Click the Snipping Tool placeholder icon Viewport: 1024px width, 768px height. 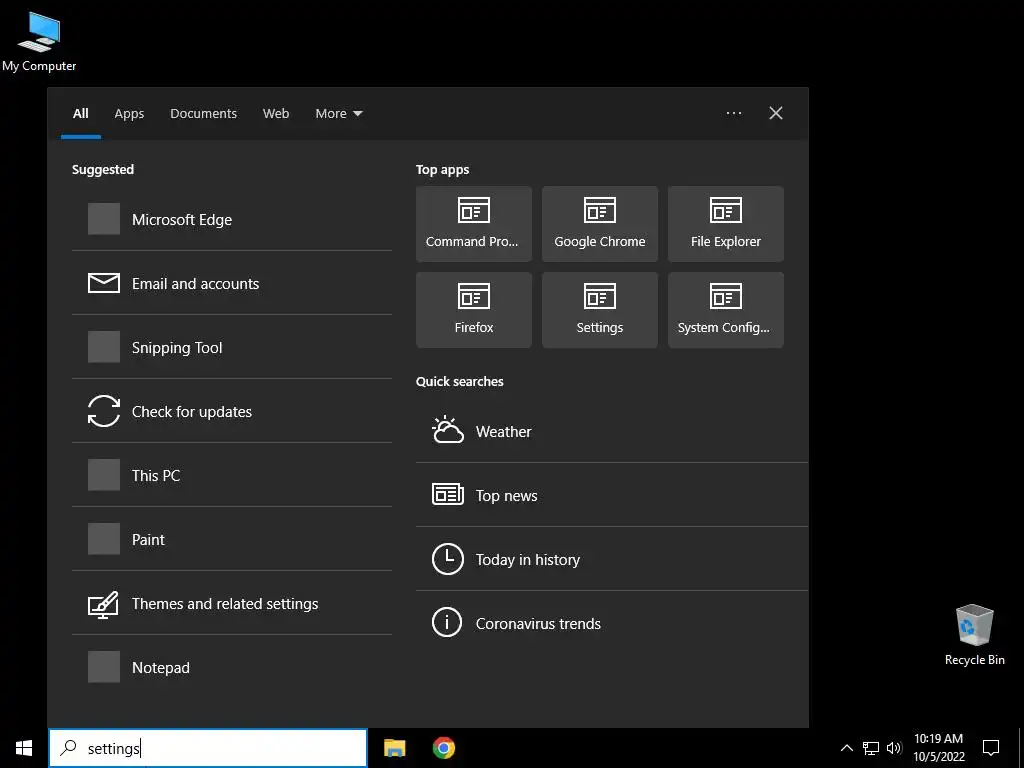click(104, 347)
